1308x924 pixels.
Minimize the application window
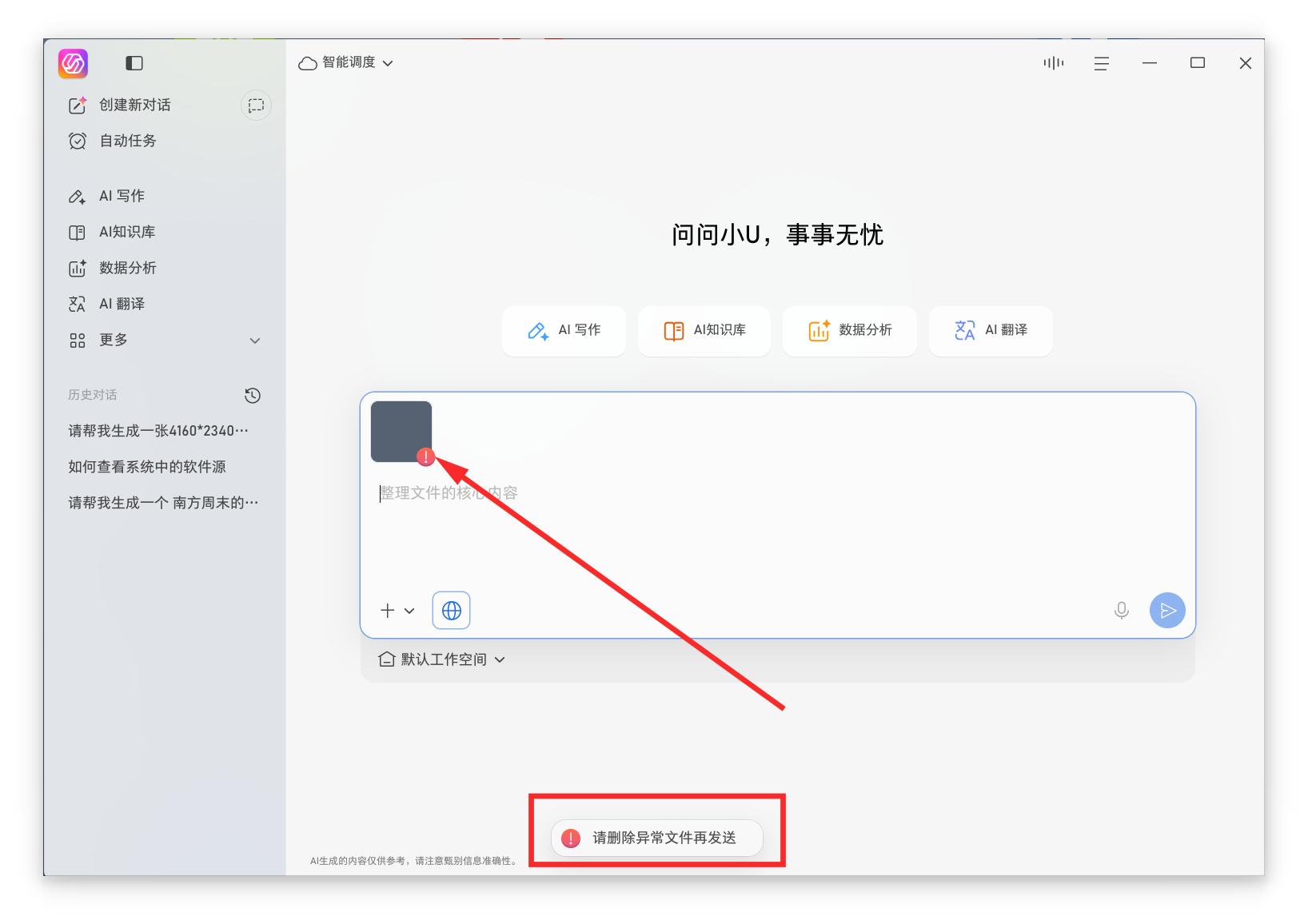pos(1150,63)
